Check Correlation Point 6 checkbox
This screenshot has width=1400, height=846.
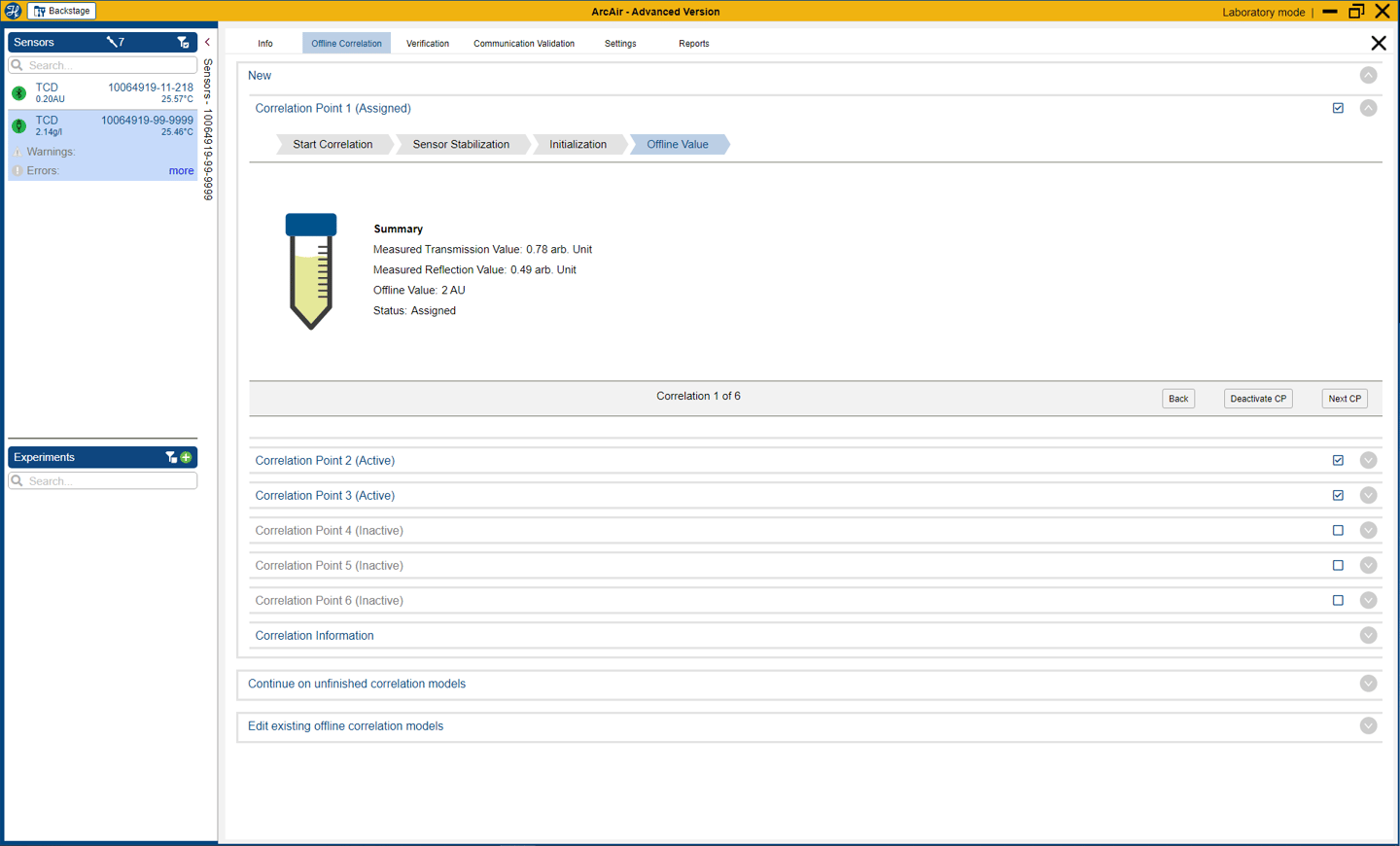1338,600
